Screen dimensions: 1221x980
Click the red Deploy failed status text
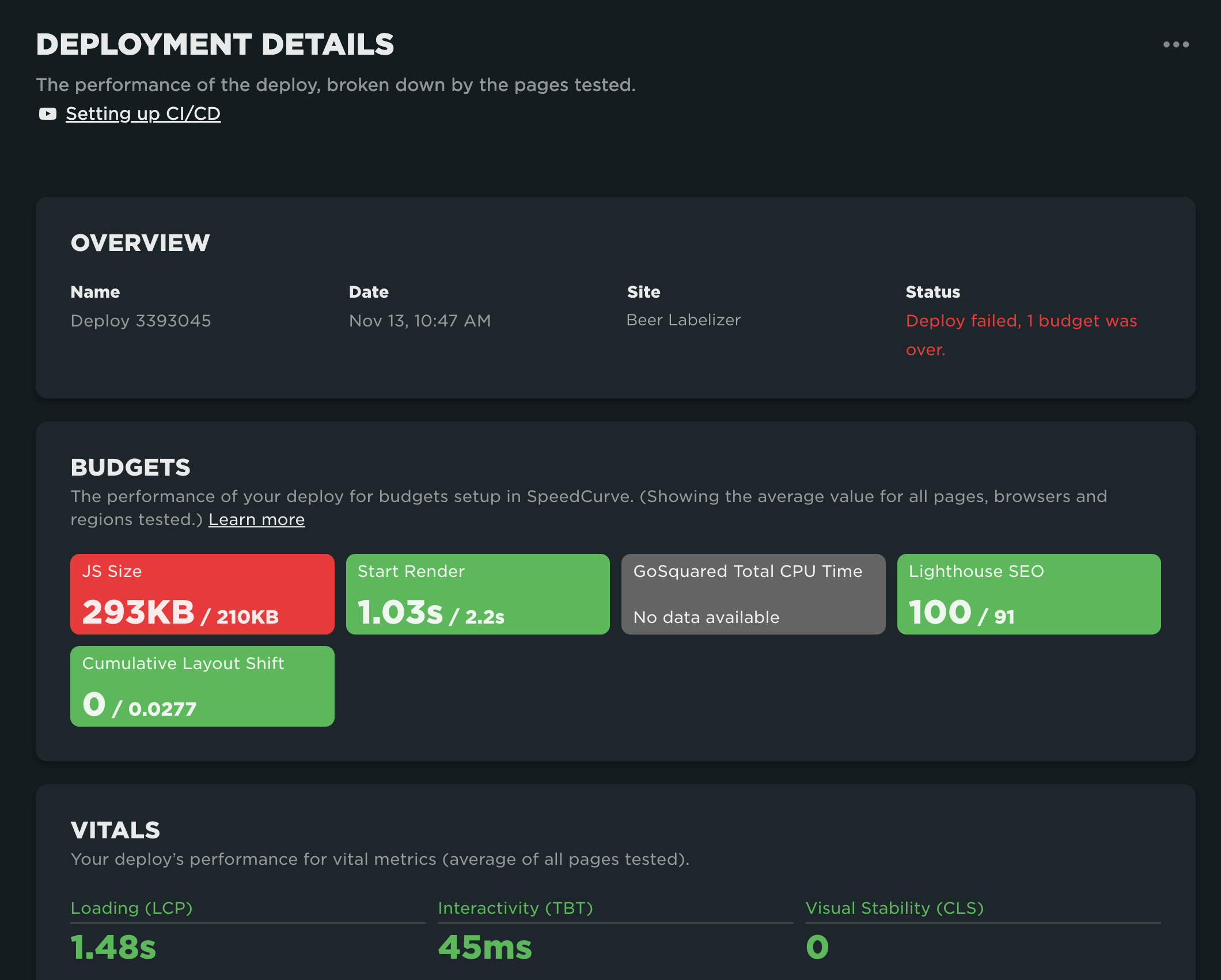[x=1021, y=321]
